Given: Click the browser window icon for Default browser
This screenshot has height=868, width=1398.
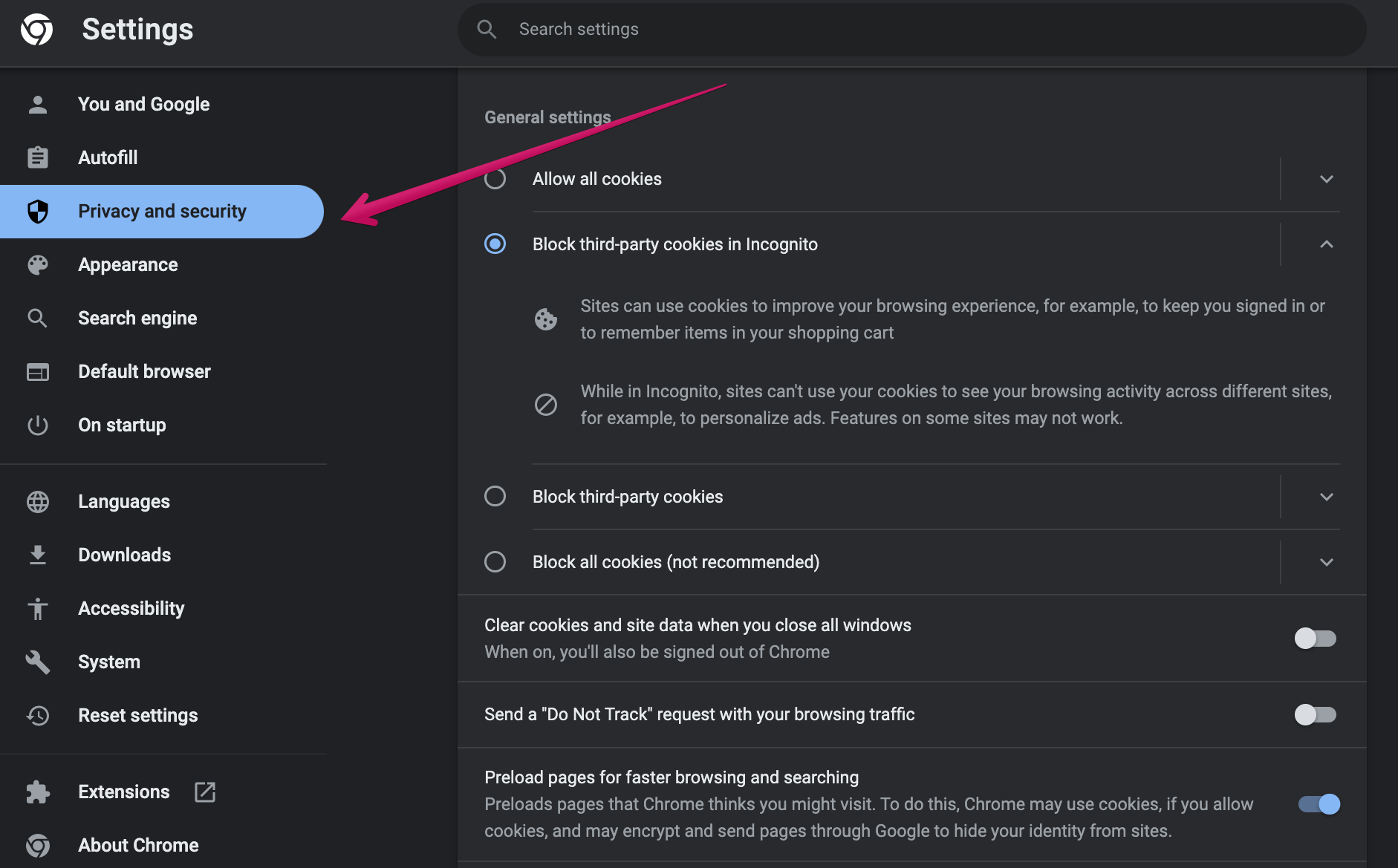Looking at the screenshot, I should point(37,372).
